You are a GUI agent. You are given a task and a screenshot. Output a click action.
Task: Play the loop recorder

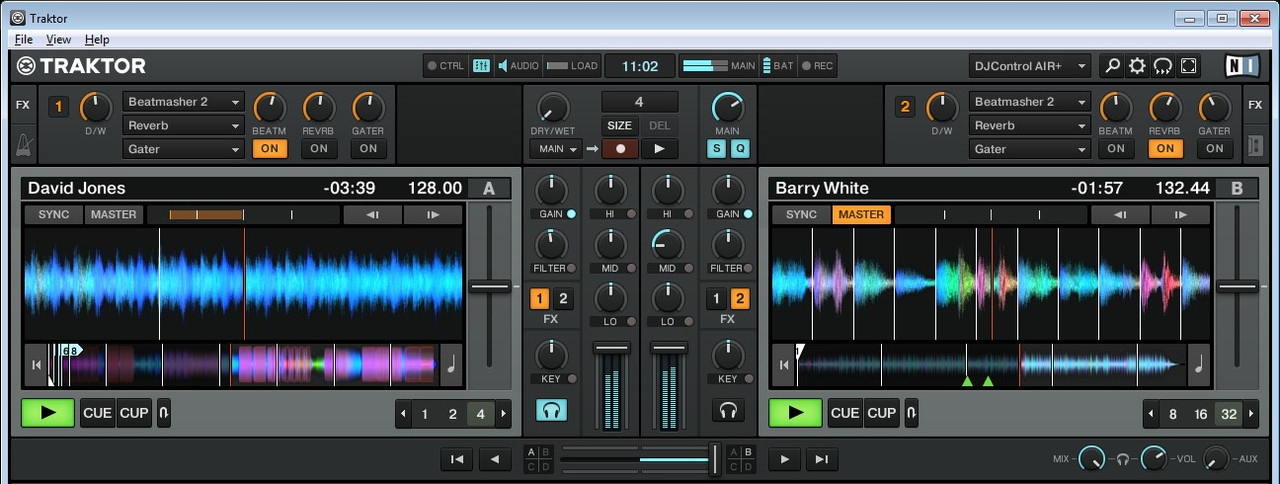[x=659, y=149]
